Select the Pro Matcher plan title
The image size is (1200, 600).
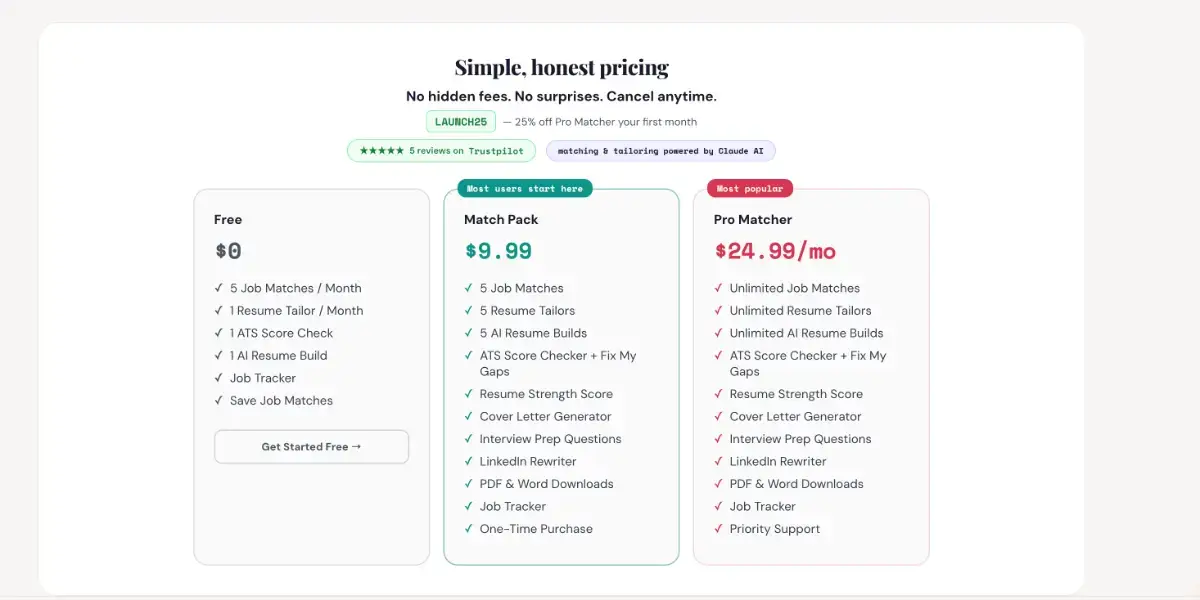click(x=753, y=219)
